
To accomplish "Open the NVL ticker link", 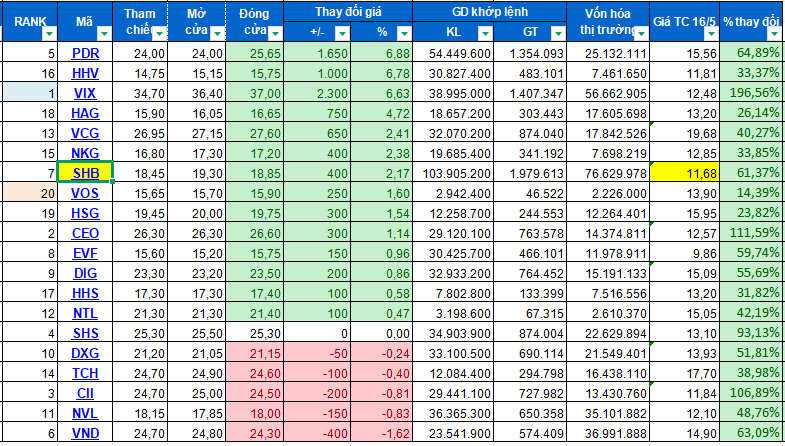I will point(85,413).
